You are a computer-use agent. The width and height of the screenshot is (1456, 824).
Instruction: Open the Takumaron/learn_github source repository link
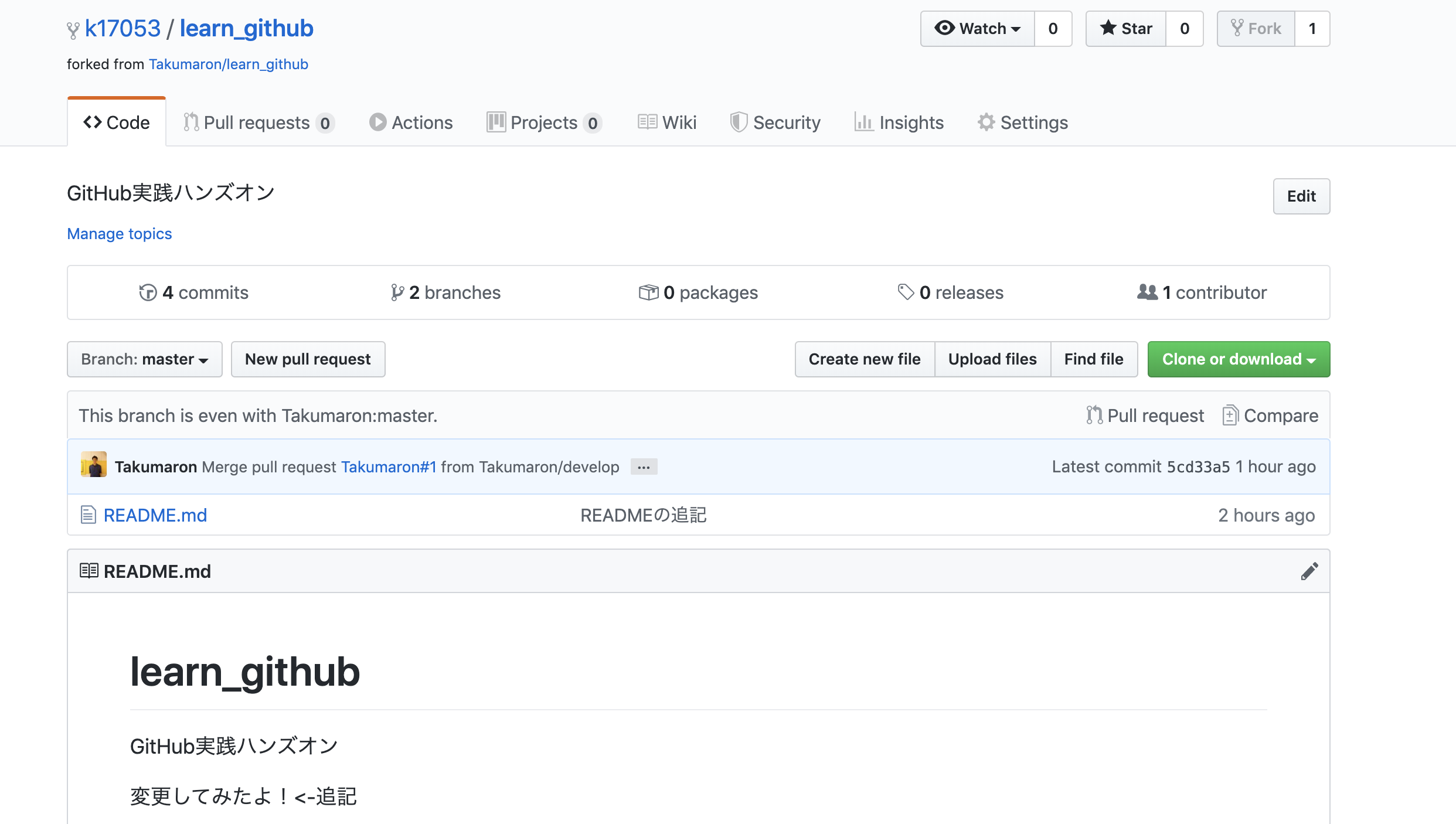click(x=229, y=64)
